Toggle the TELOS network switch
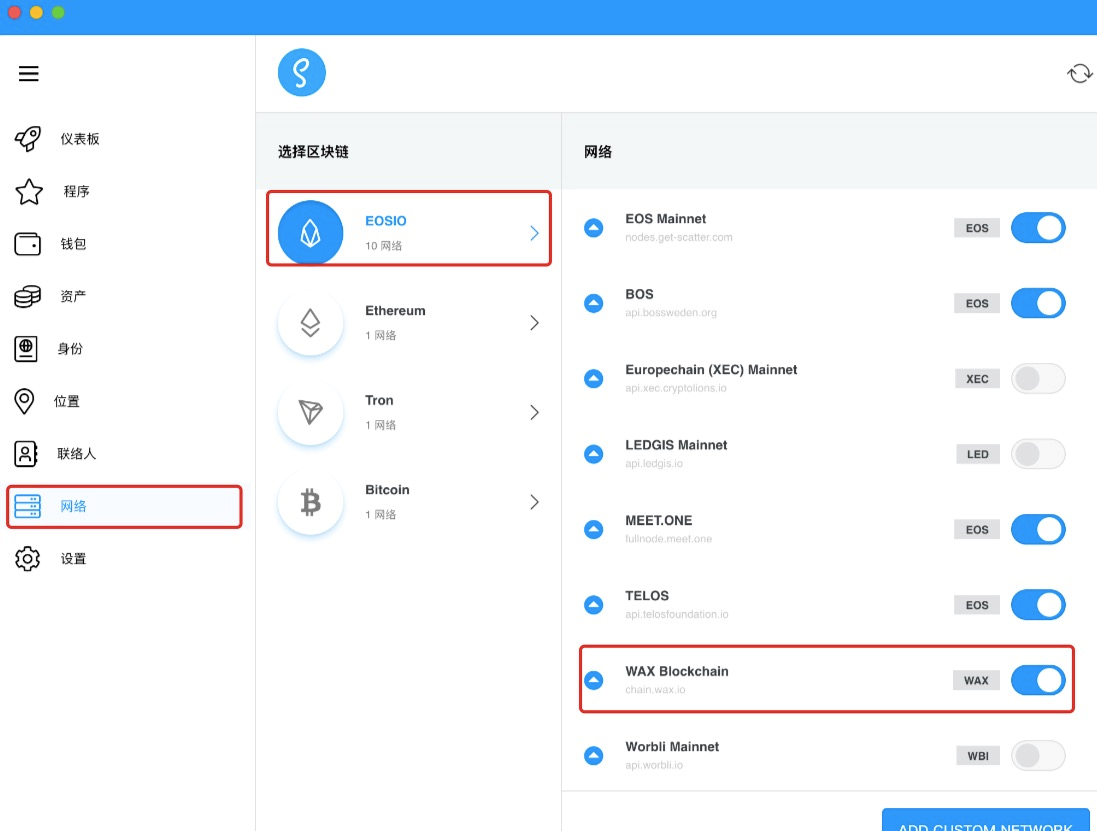 point(1038,604)
